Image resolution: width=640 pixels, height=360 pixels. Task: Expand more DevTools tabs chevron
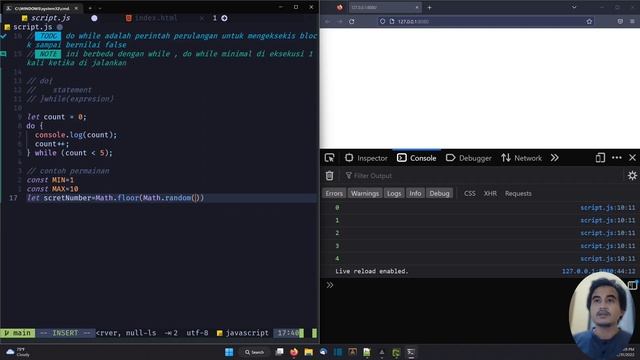pos(554,158)
